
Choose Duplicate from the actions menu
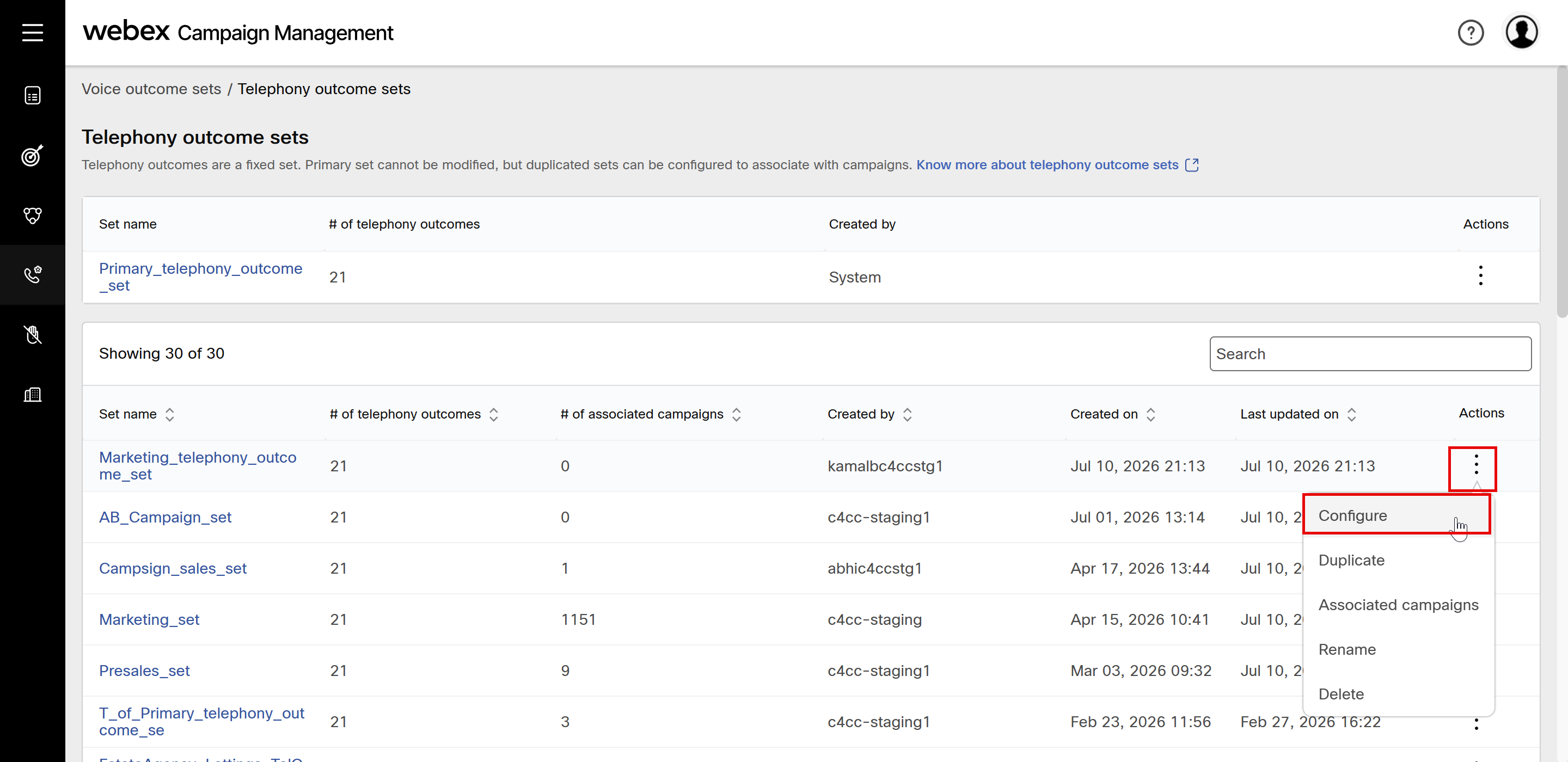(x=1351, y=560)
